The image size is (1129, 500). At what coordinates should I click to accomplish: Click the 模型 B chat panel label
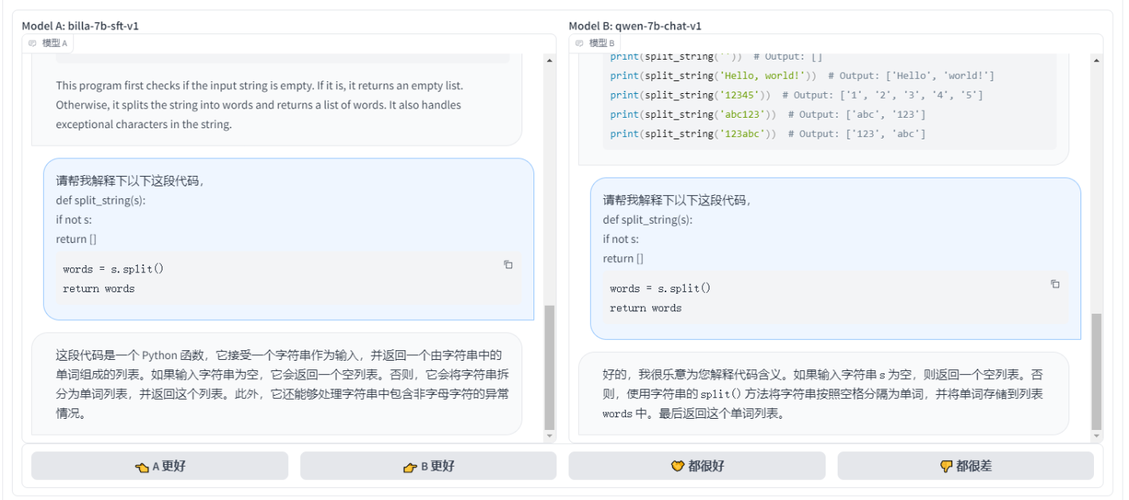click(601, 43)
